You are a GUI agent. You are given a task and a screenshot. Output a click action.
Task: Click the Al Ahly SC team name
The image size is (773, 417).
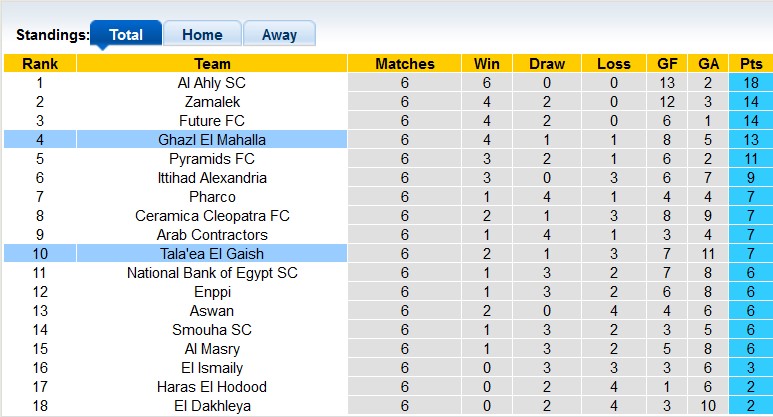pos(212,83)
